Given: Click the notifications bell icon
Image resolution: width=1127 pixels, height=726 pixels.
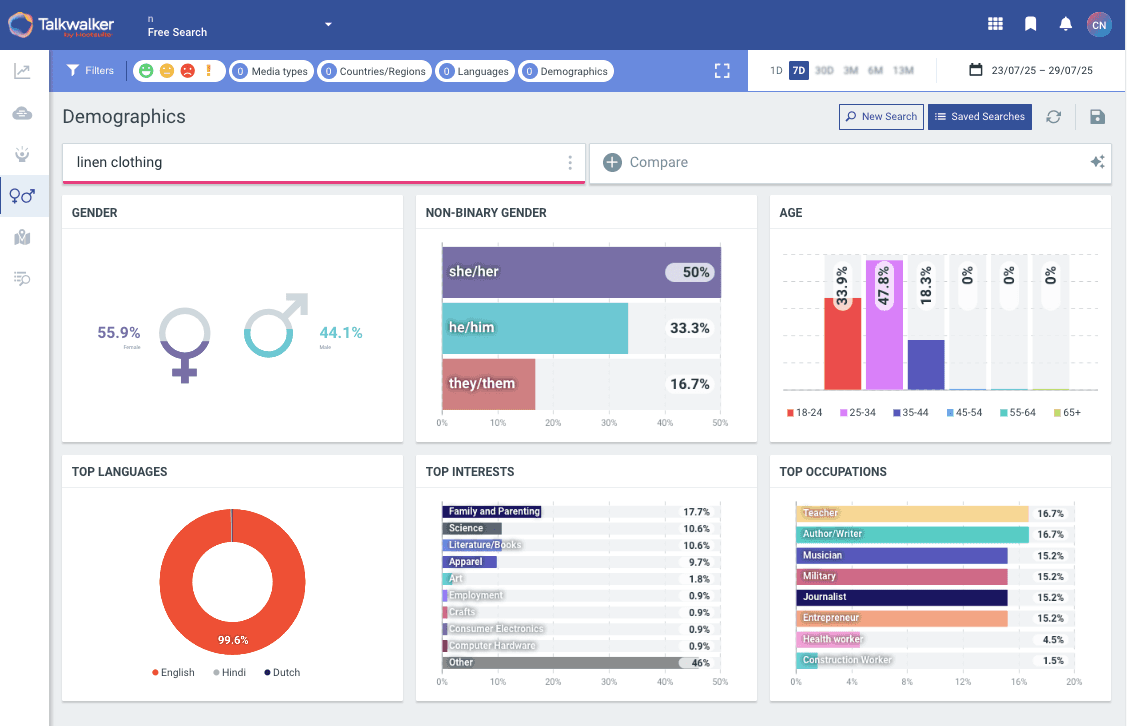Looking at the screenshot, I should pyautogui.click(x=1066, y=24).
